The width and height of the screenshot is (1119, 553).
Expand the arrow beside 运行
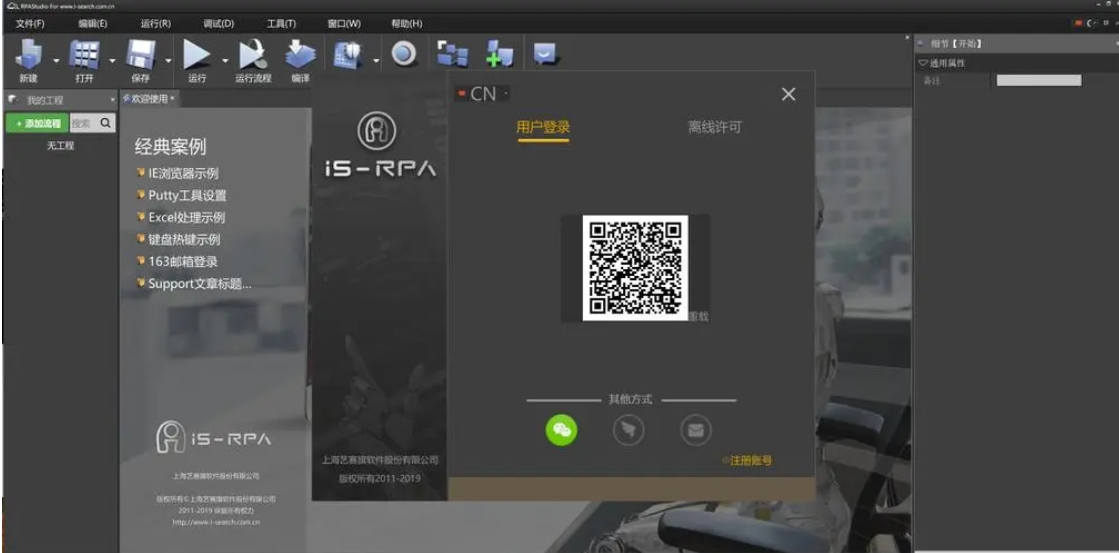tap(225, 61)
